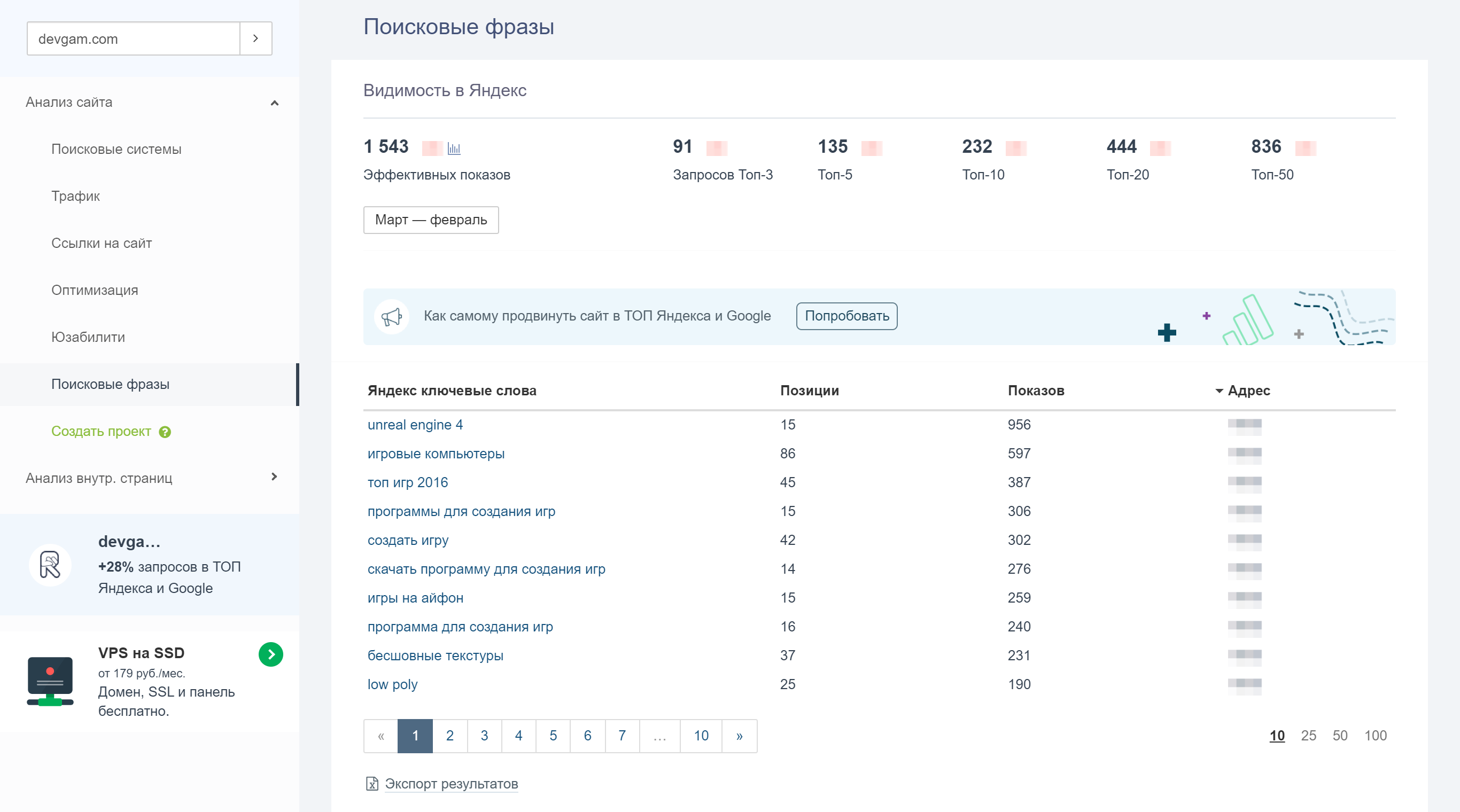Go to Ссылки на сайт
1460x812 pixels.
click(102, 243)
